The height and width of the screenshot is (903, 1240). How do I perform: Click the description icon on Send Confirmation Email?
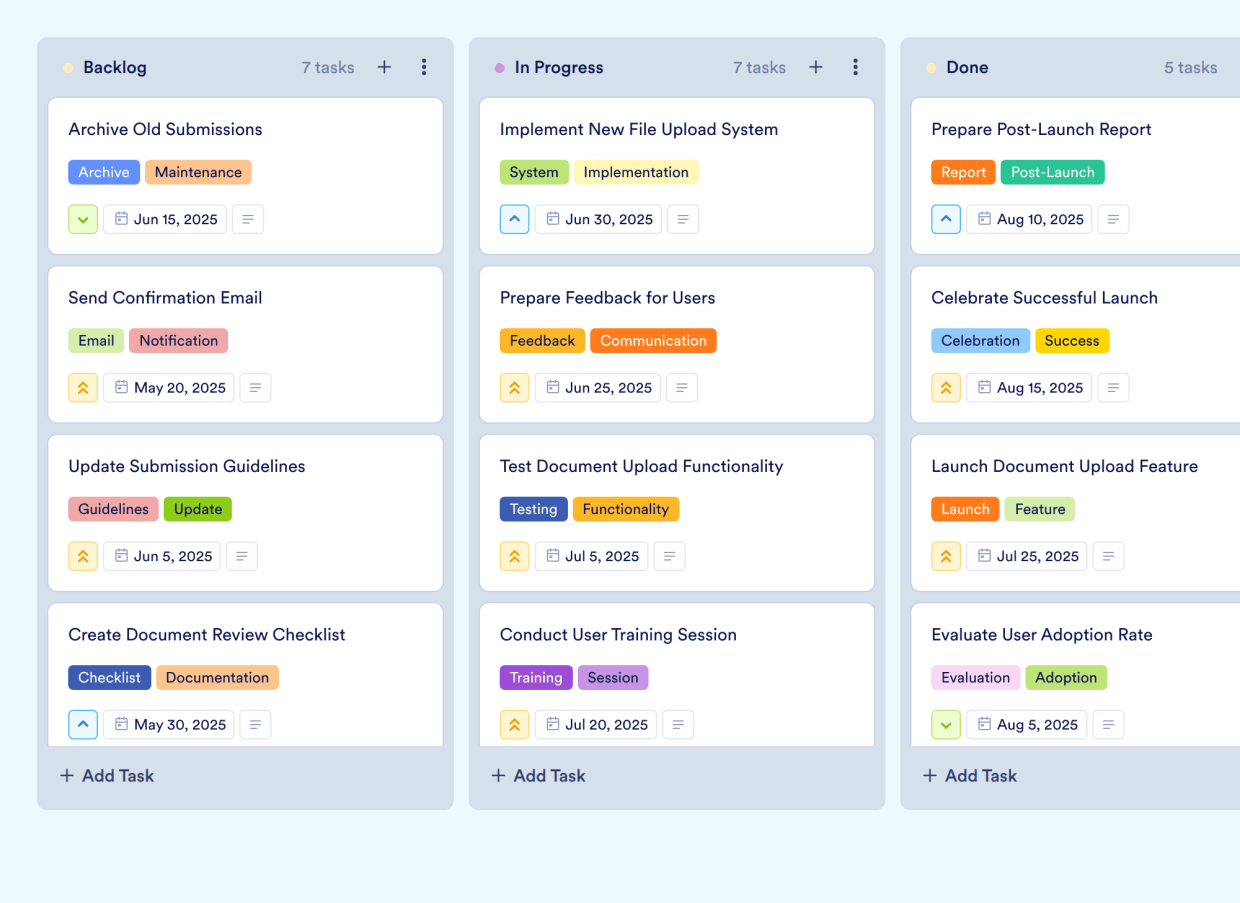click(x=255, y=387)
